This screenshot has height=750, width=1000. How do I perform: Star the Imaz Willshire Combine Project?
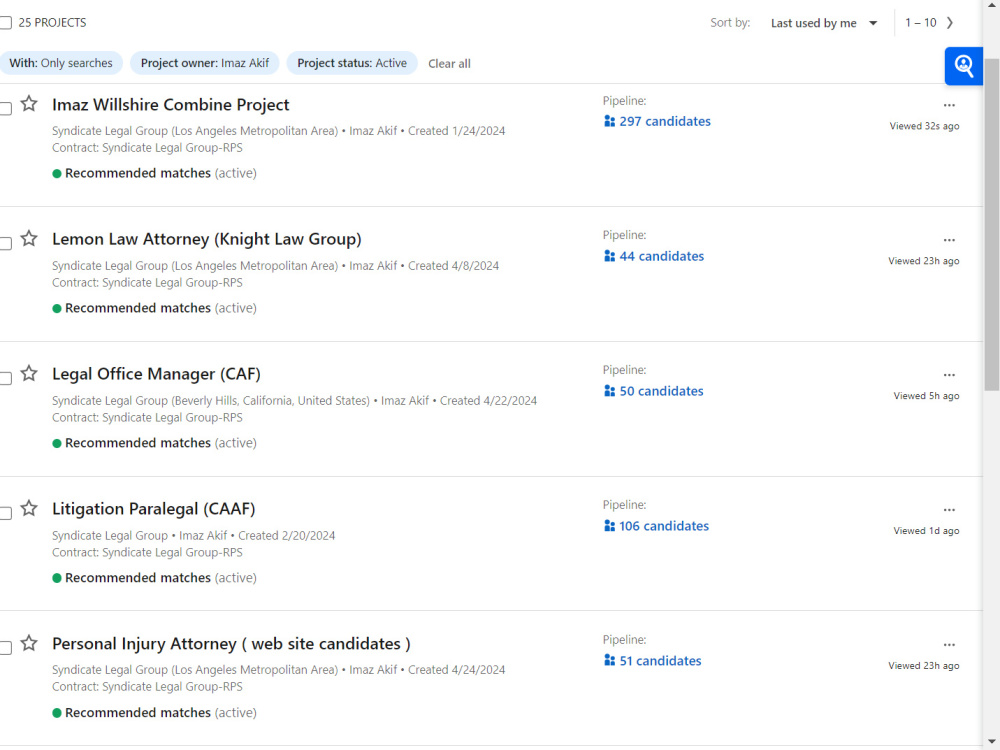(x=29, y=103)
